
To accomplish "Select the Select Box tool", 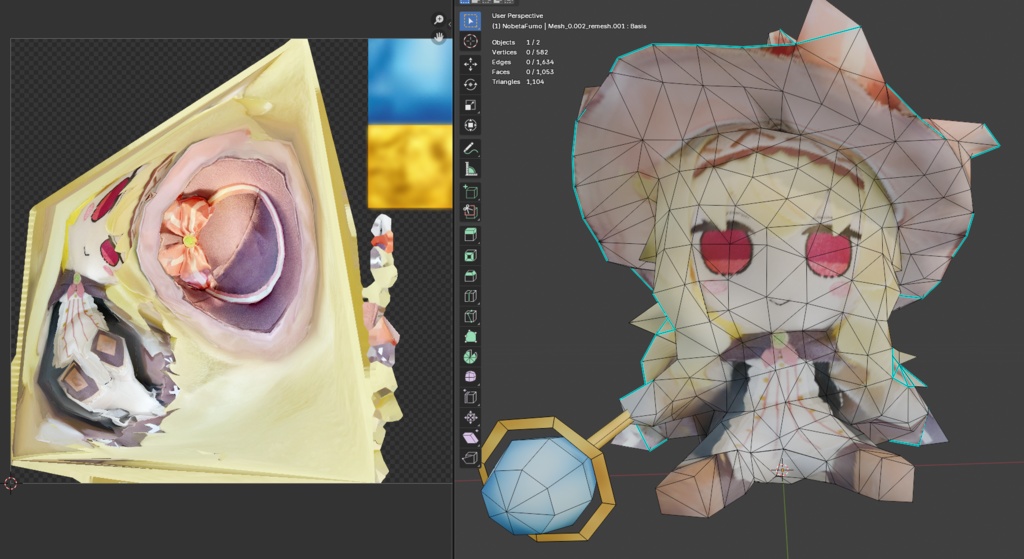I will tap(470, 21).
